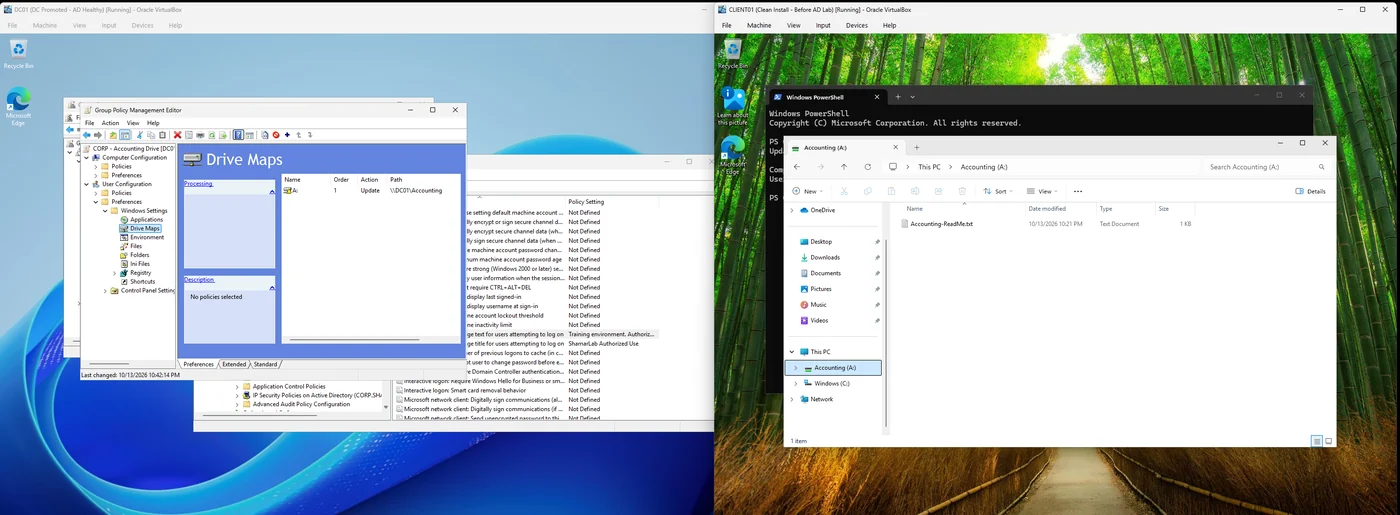Viewport: 1400px width, 515px height.
Task: Select Downloads in Explorer quick access
Action: (825, 257)
